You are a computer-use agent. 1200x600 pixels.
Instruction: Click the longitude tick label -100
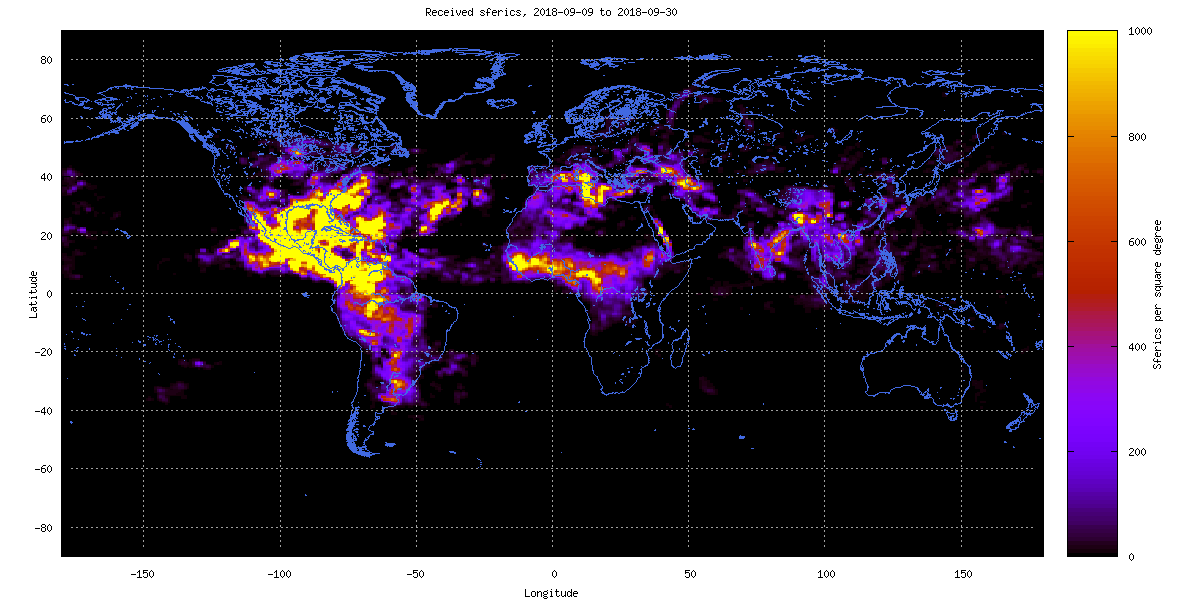(279, 575)
